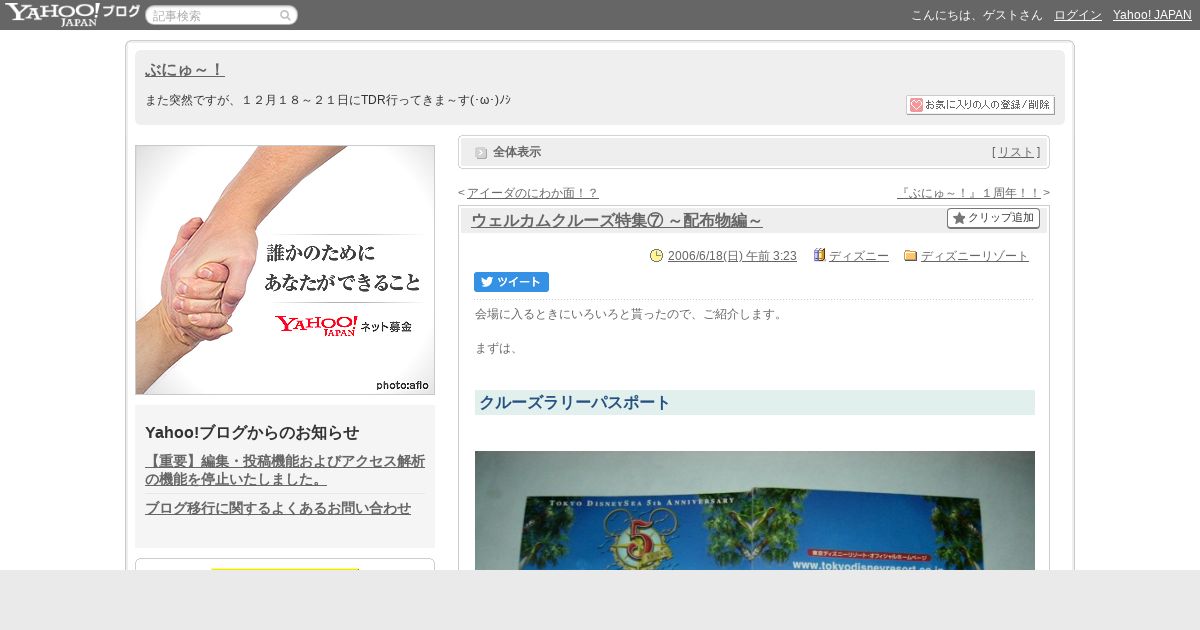Click the Yahoo! JAPAN Blog logo
The image size is (1200, 630).
(x=72, y=14)
